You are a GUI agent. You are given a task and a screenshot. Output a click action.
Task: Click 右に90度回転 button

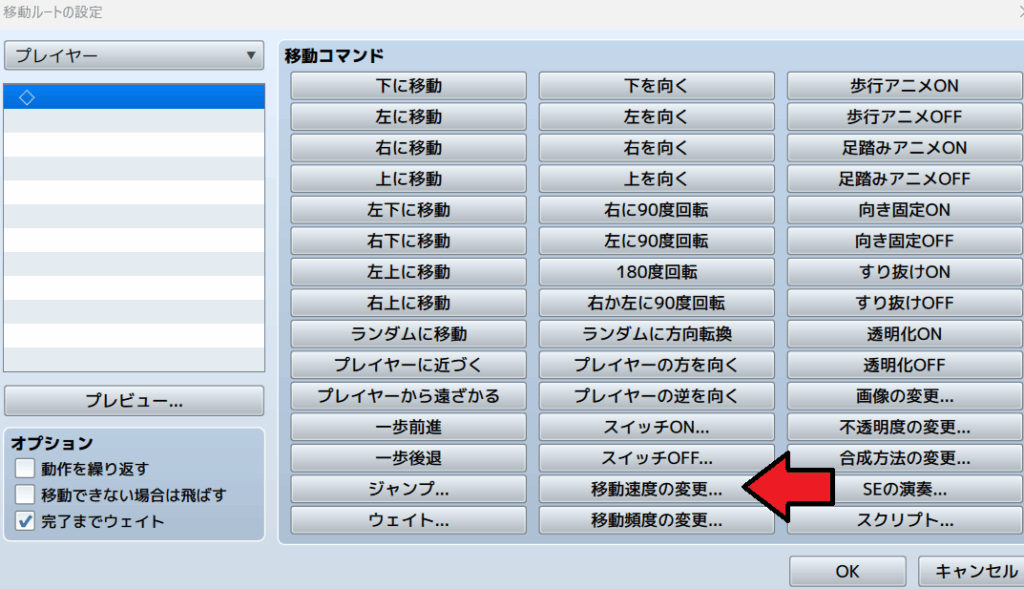click(x=657, y=210)
